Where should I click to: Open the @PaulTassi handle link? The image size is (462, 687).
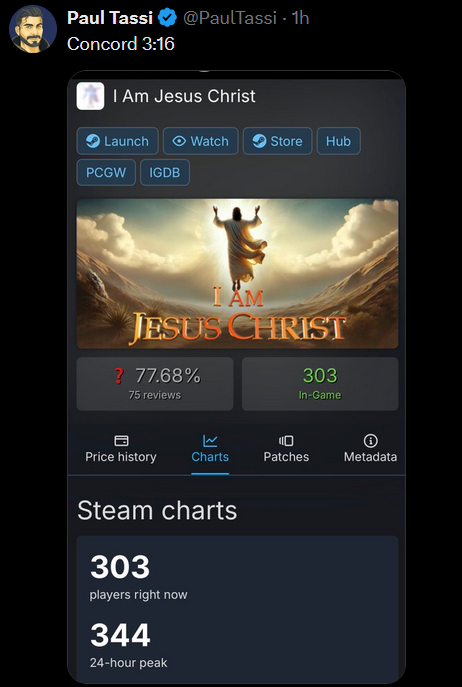click(x=230, y=18)
